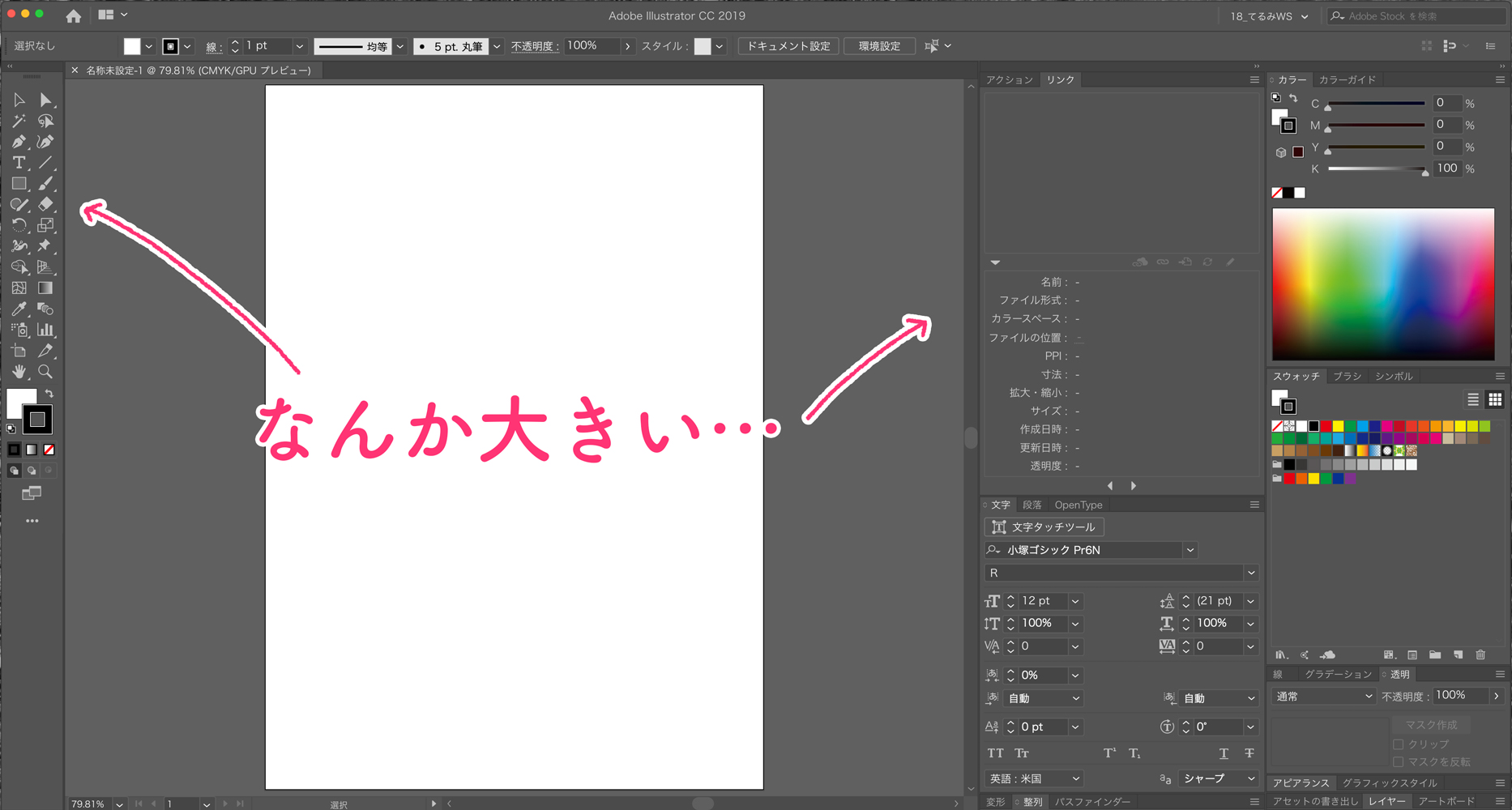Click the K slider handle at 100
The width and height of the screenshot is (1512, 810).
pos(1425,172)
